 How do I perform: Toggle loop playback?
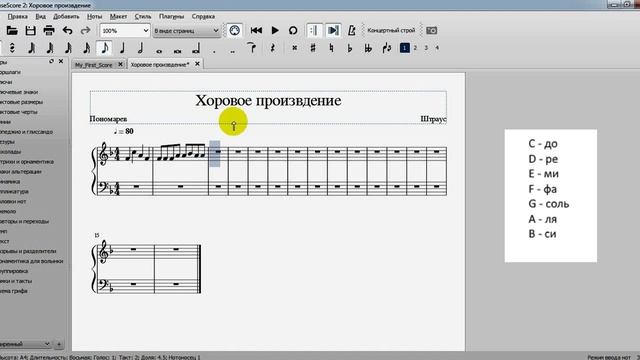[293, 31]
